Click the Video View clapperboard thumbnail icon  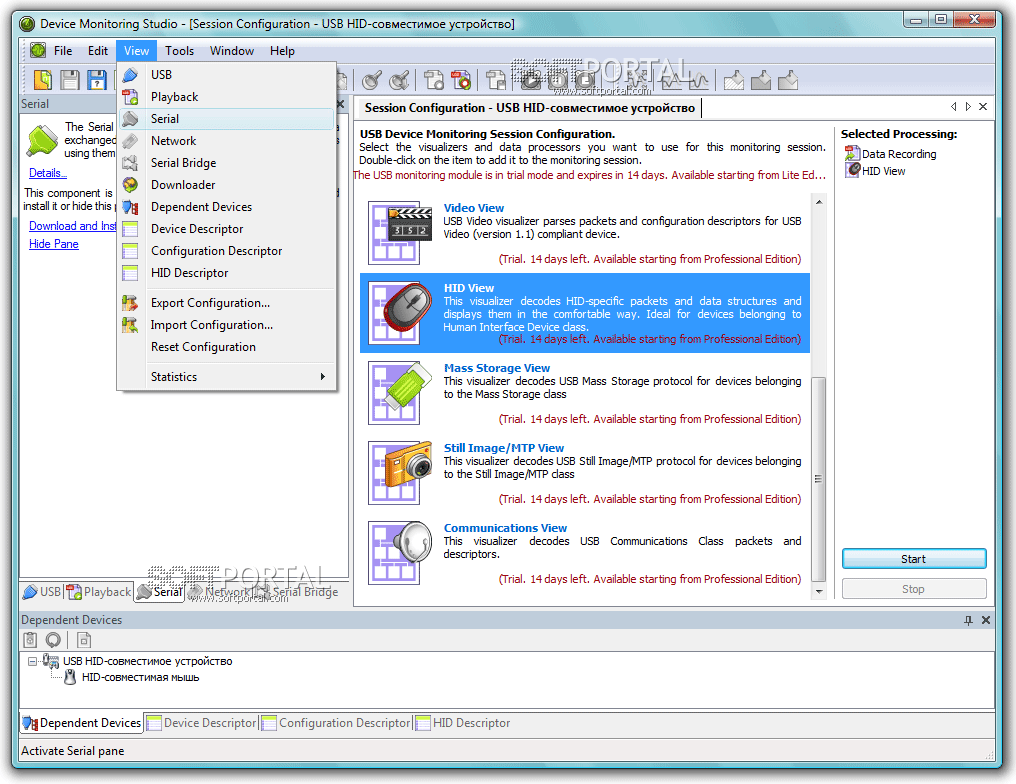point(400,233)
